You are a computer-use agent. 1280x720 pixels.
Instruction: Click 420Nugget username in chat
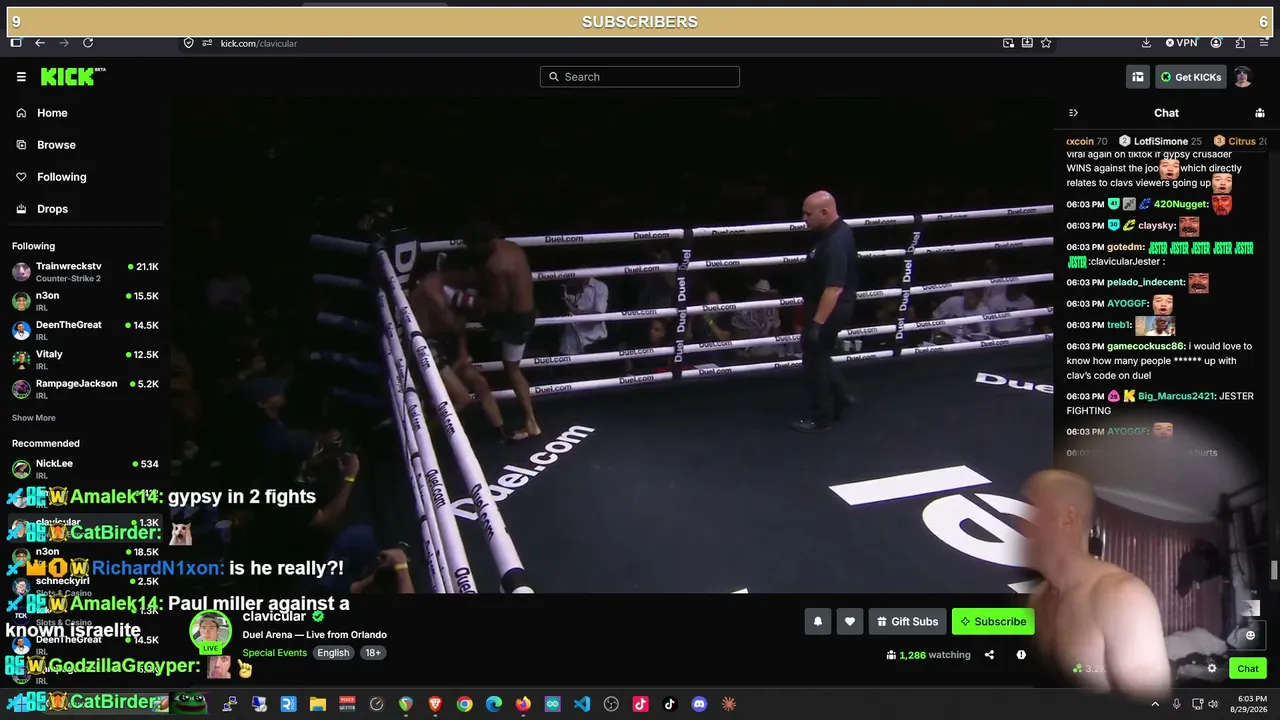point(1181,204)
